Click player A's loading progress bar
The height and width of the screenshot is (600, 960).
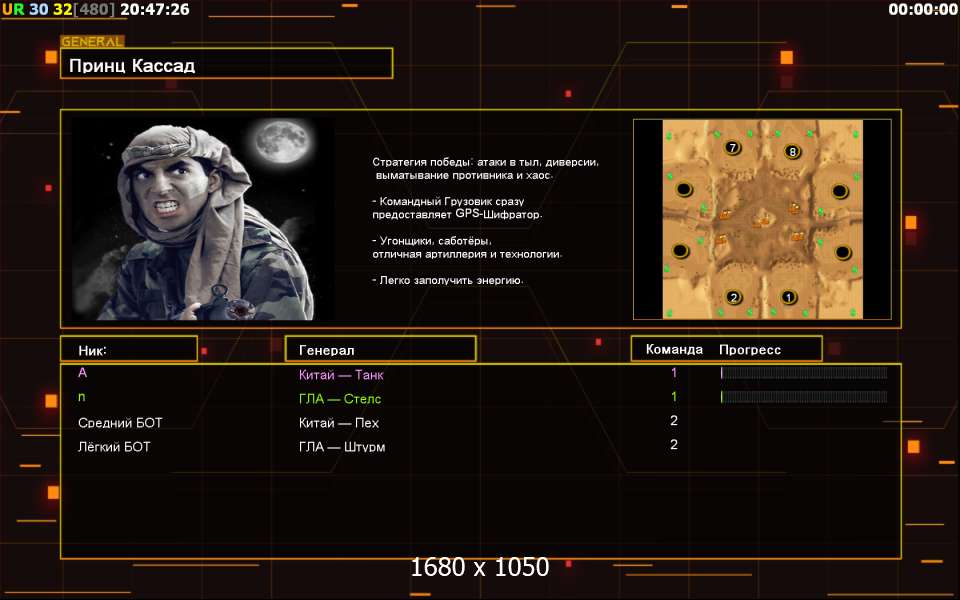[803, 373]
